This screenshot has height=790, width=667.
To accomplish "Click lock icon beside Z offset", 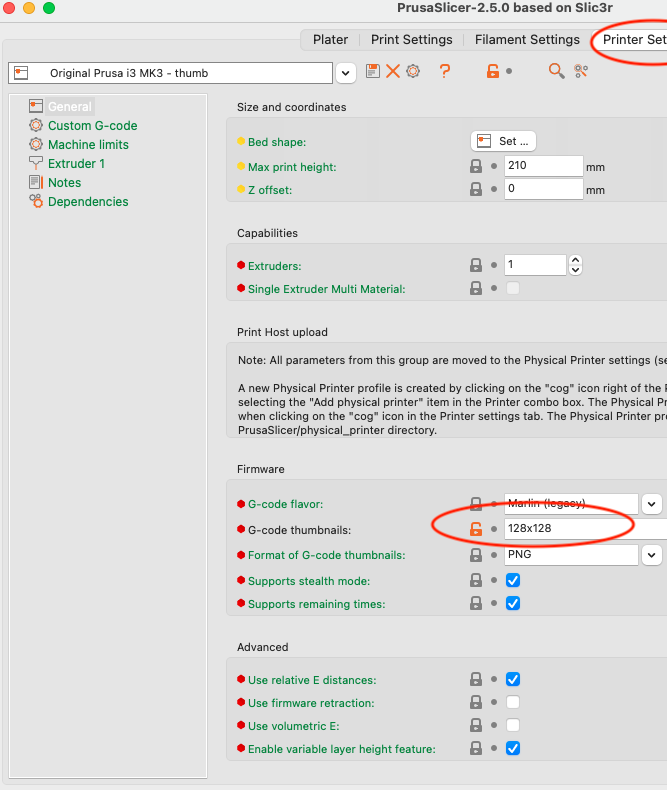I will (476, 189).
